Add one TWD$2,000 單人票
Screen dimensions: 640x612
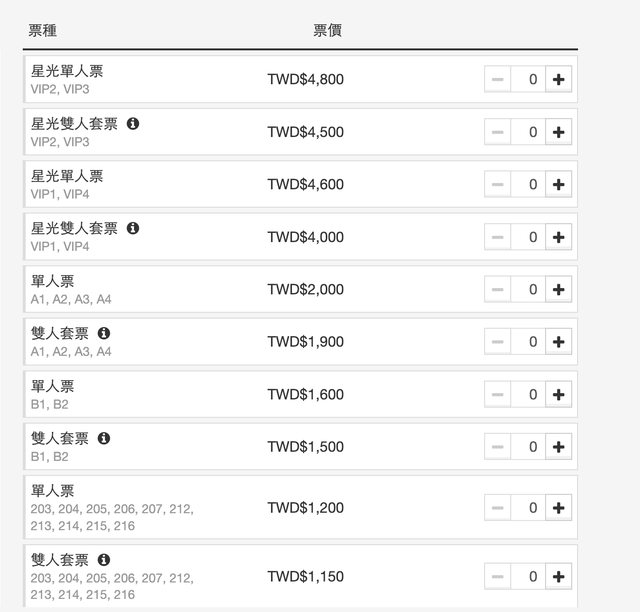point(558,290)
